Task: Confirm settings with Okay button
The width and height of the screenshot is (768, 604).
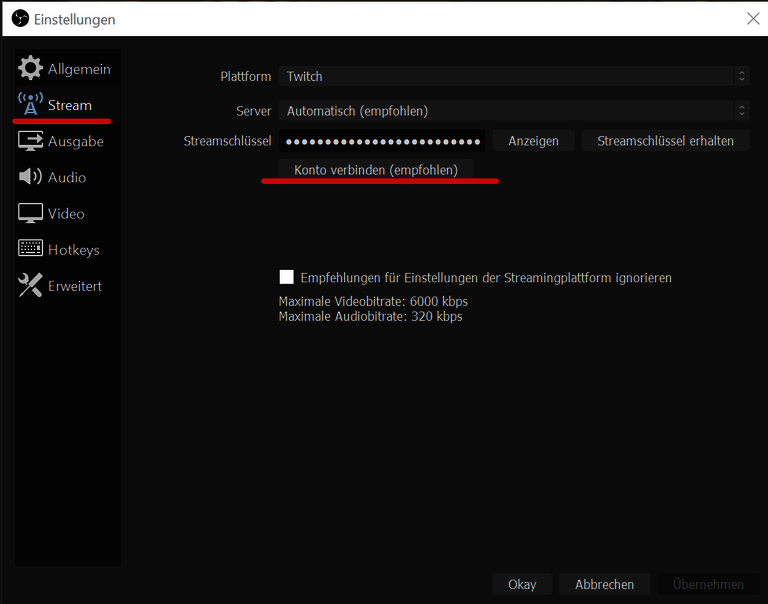Action: coord(522,584)
